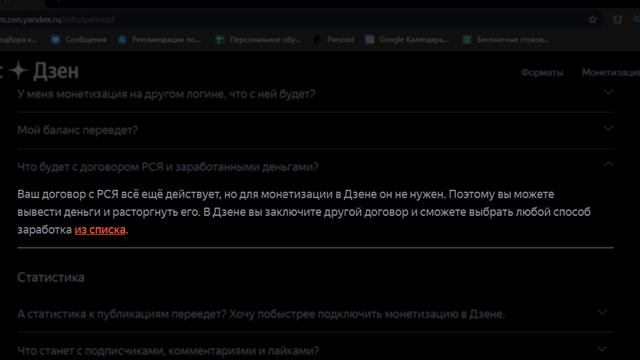Screen dimensions: 640x360
Task: Open the Fanzoid bookmark
Action: (333, 40)
